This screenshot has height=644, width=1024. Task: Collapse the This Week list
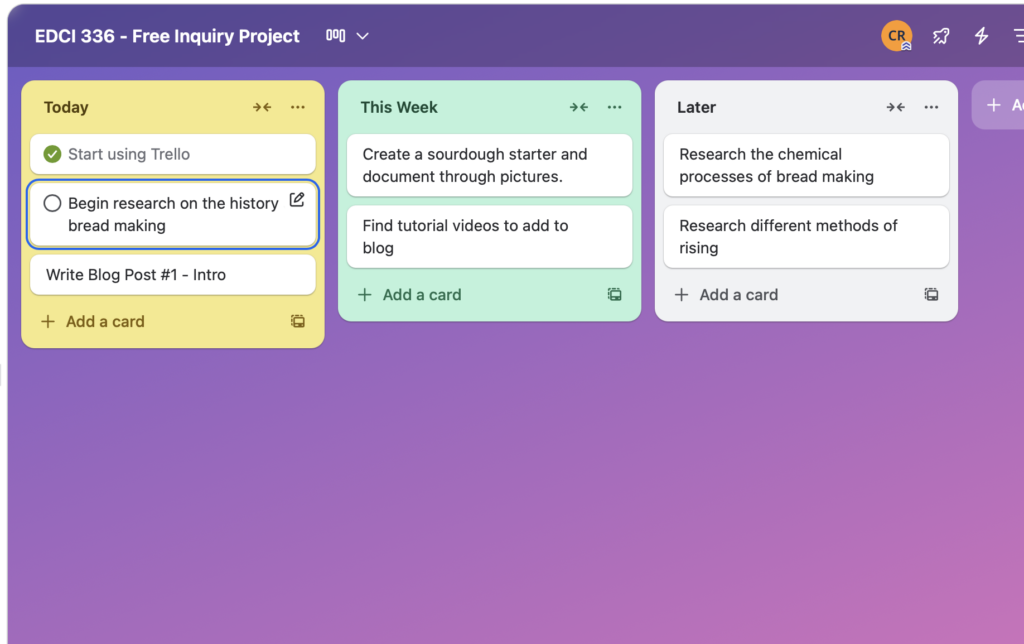coord(579,107)
